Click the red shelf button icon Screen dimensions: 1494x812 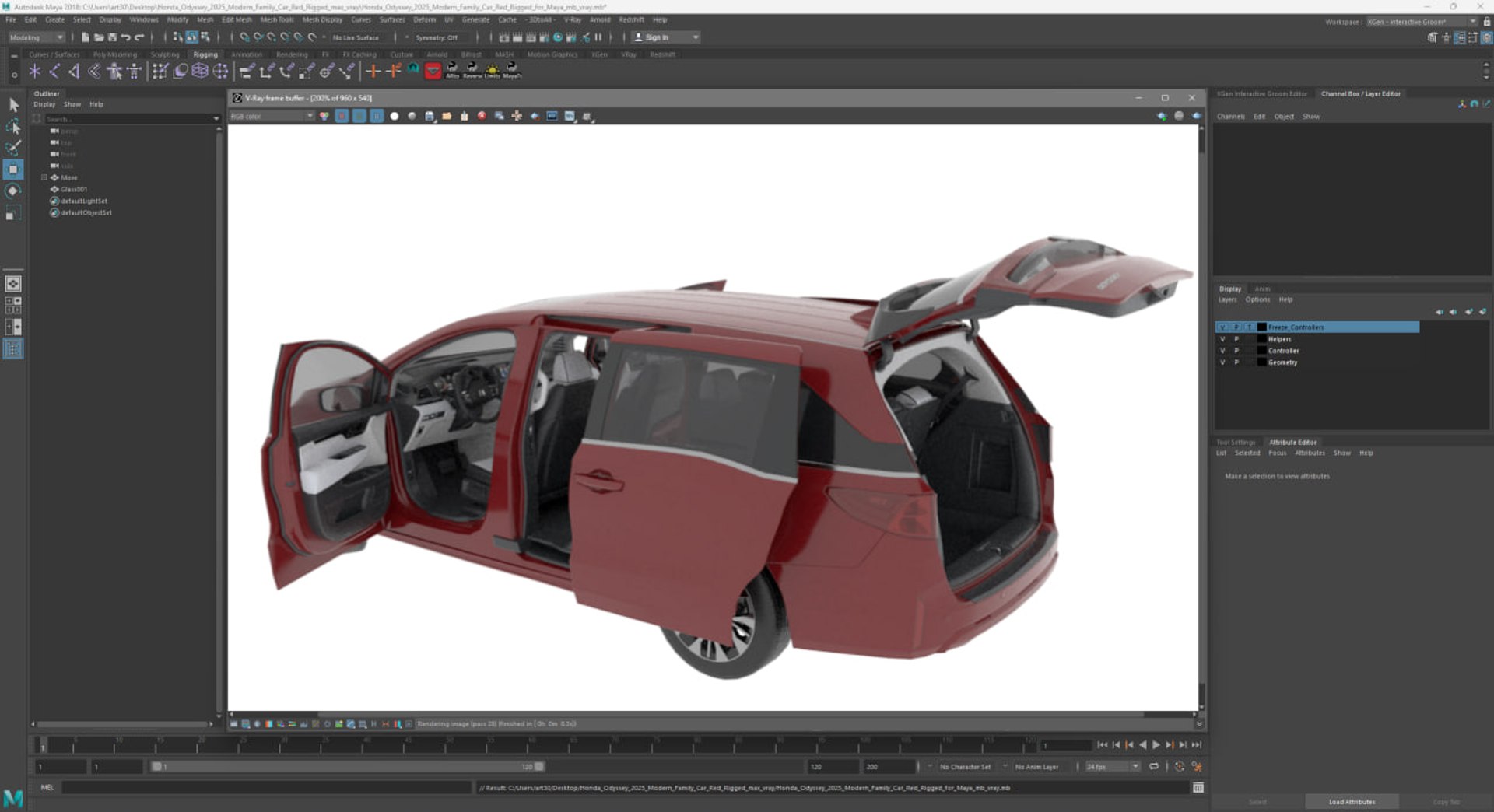click(x=433, y=72)
